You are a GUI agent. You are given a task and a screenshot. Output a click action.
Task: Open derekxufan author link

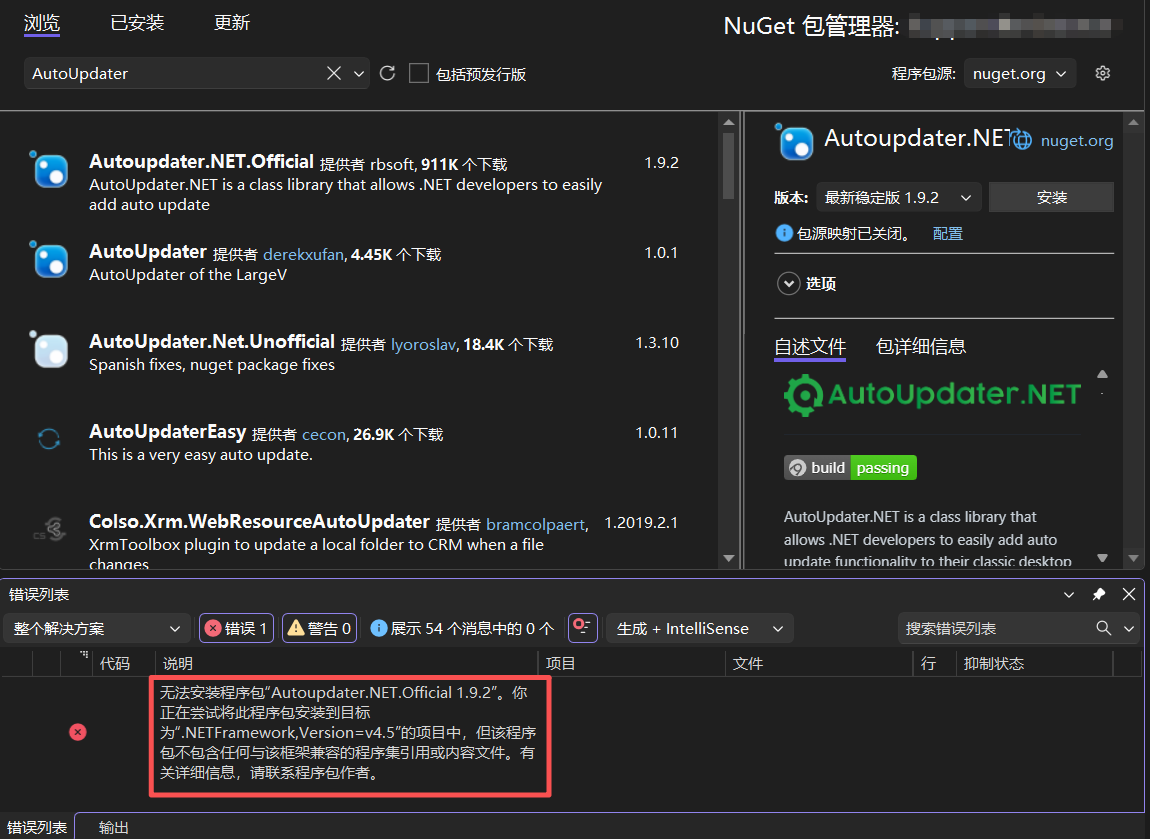coord(303,254)
